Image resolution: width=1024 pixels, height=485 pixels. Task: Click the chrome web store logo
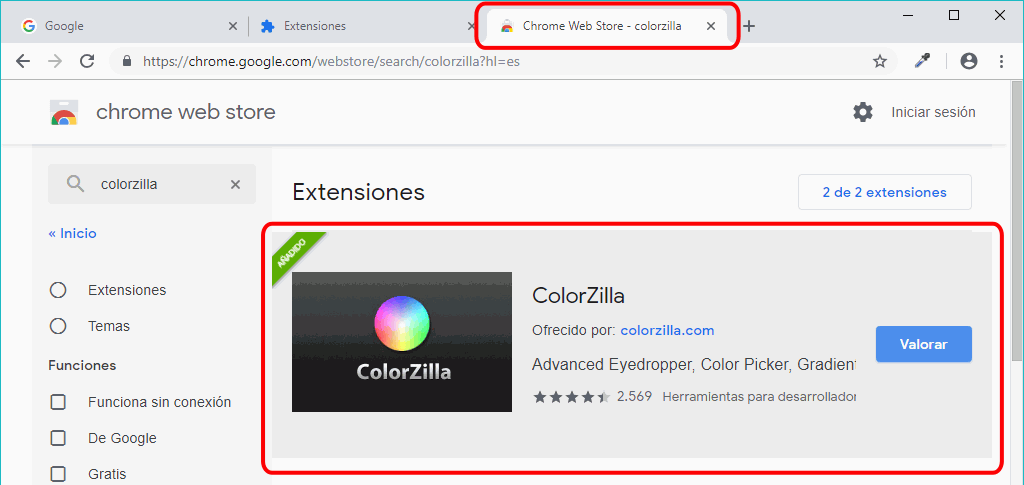pyautogui.click(x=64, y=112)
